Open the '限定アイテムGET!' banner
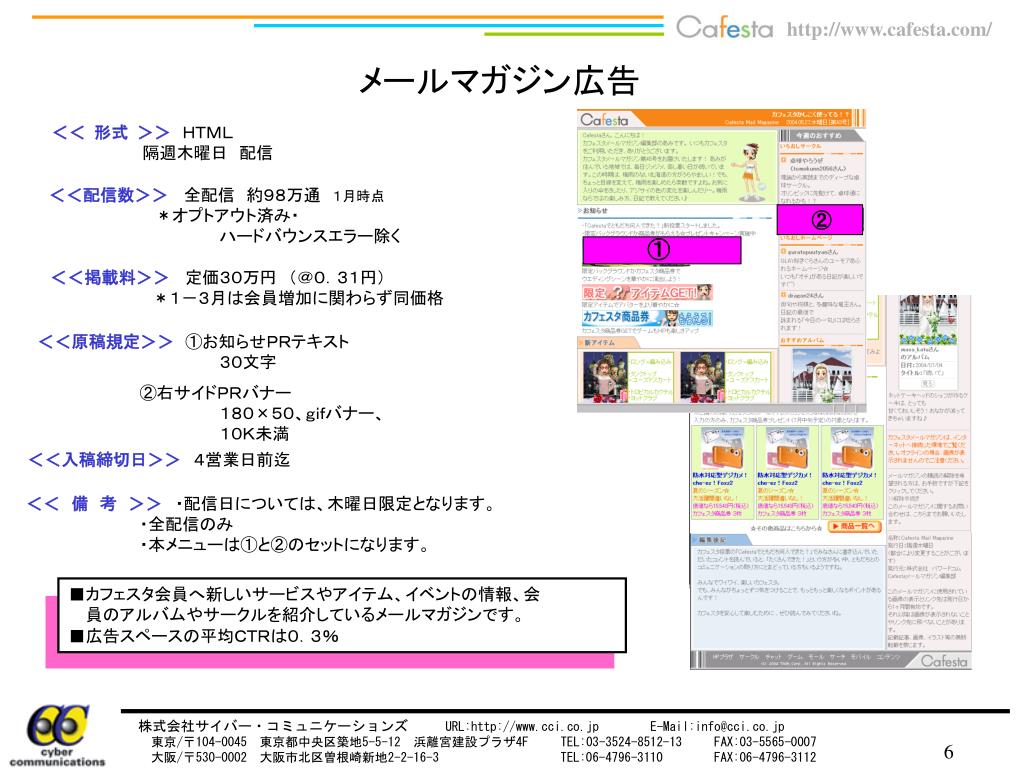This screenshot has width=1024, height=768. (647, 293)
